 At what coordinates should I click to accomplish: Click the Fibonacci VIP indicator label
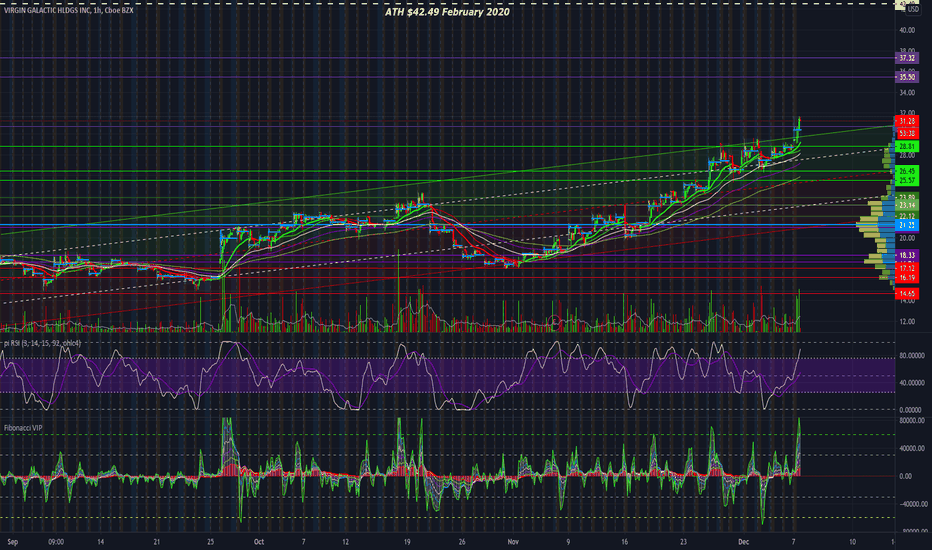23,428
